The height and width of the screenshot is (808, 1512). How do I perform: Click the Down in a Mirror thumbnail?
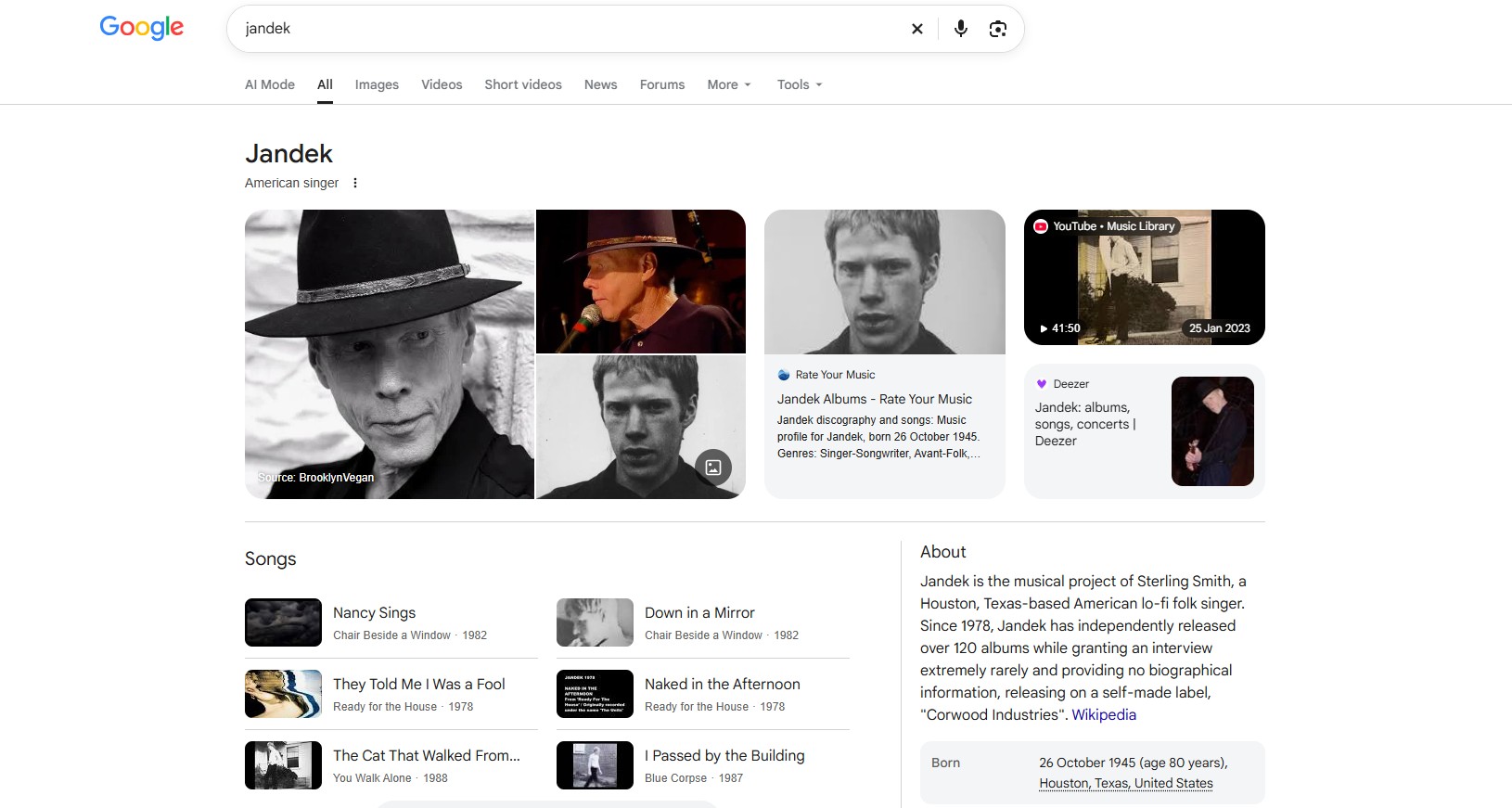pos(595,622)
